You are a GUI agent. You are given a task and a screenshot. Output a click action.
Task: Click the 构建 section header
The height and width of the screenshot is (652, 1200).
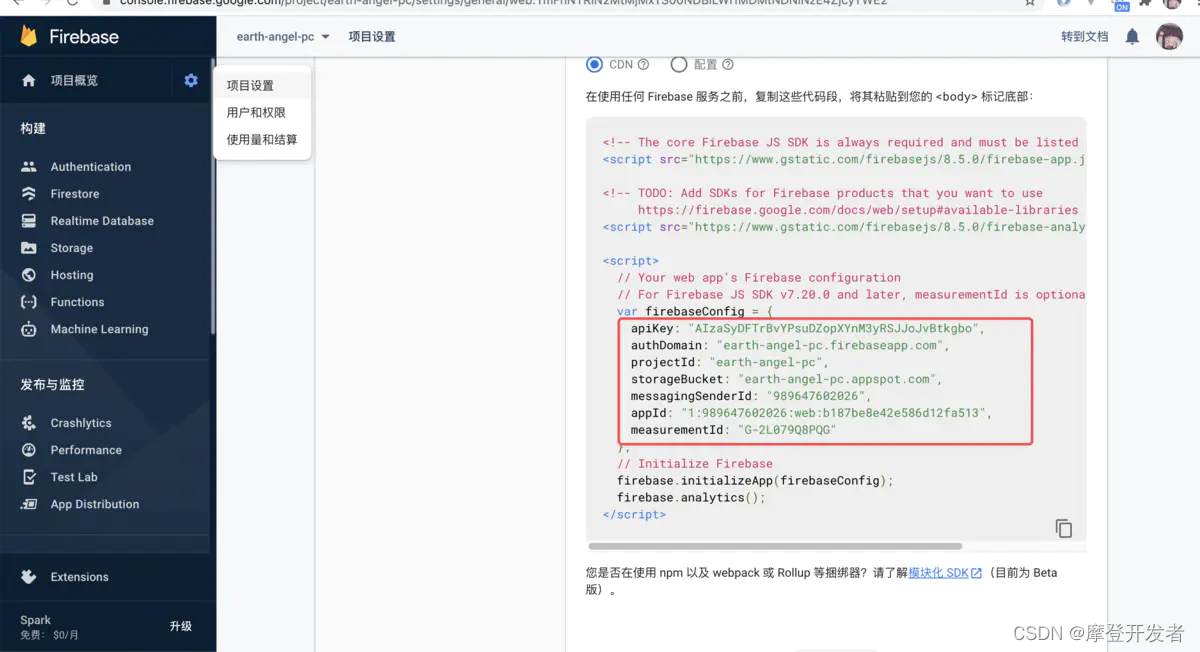coord(33,128)
